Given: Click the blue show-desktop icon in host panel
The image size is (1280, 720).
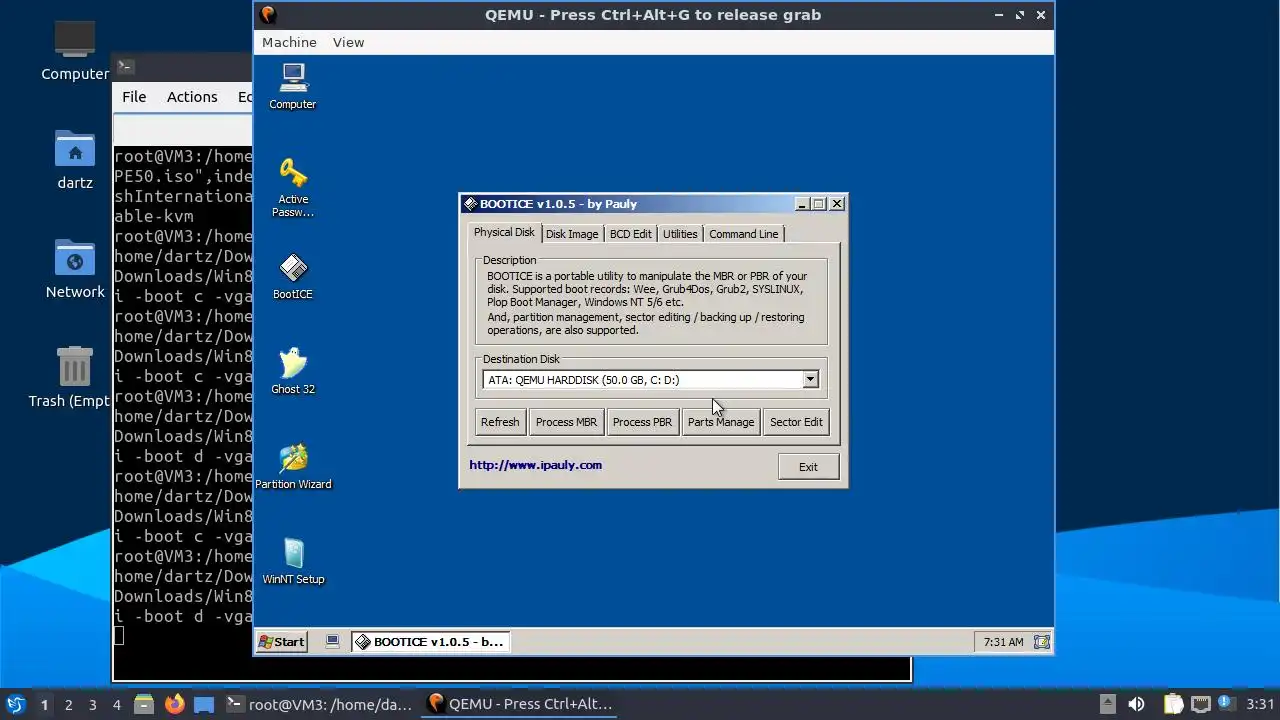Looking at the screenshot, I should point(204,704).
